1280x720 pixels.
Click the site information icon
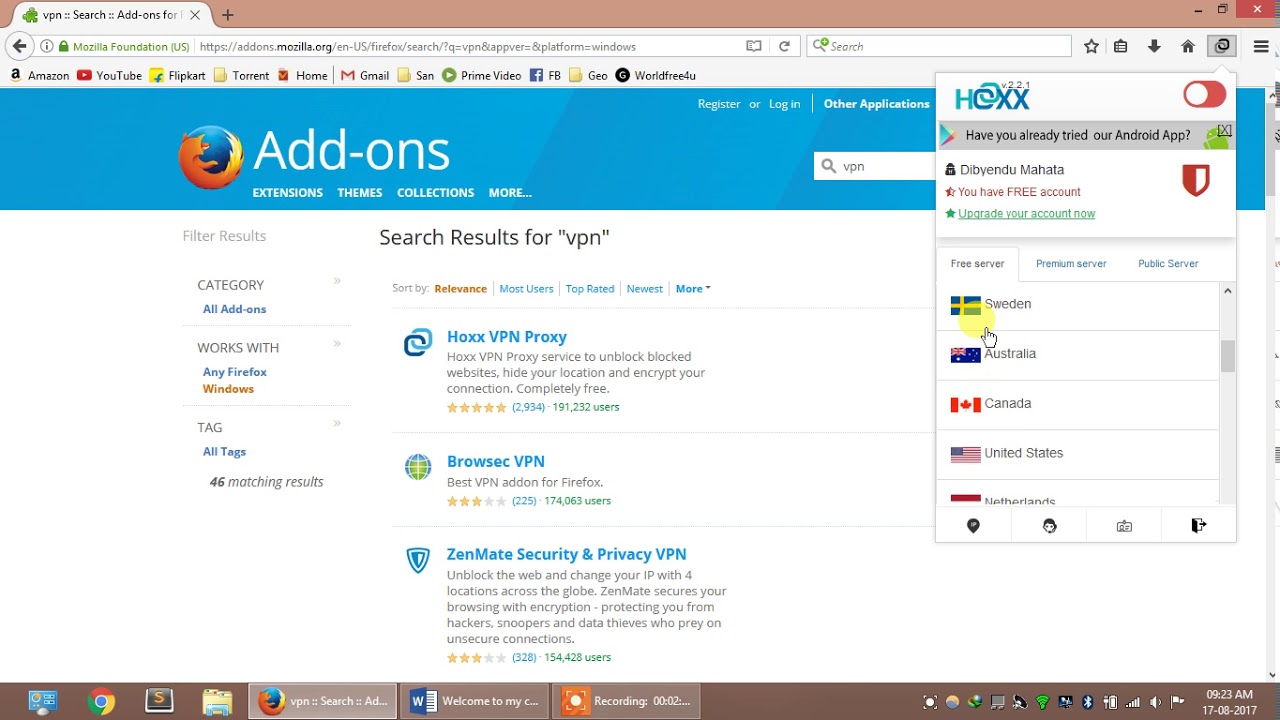[46, 46]
